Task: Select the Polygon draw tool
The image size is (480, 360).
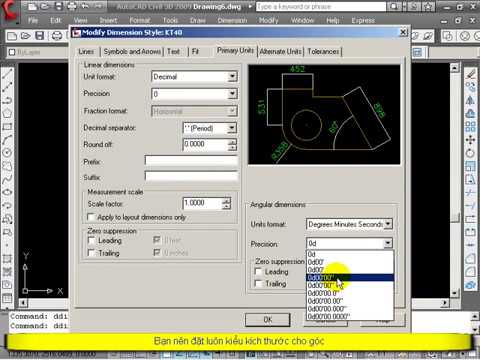Action: click(x=7, y=113)
